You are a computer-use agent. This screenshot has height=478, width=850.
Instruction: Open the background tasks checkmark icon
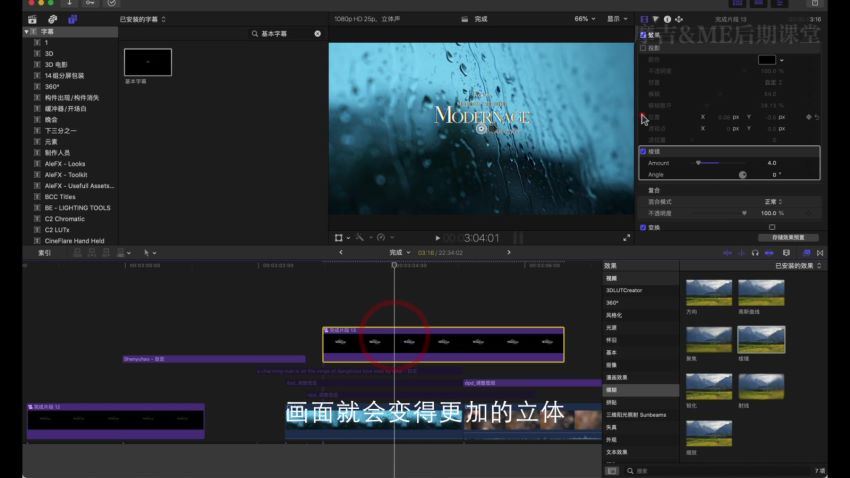pos(111,3)
